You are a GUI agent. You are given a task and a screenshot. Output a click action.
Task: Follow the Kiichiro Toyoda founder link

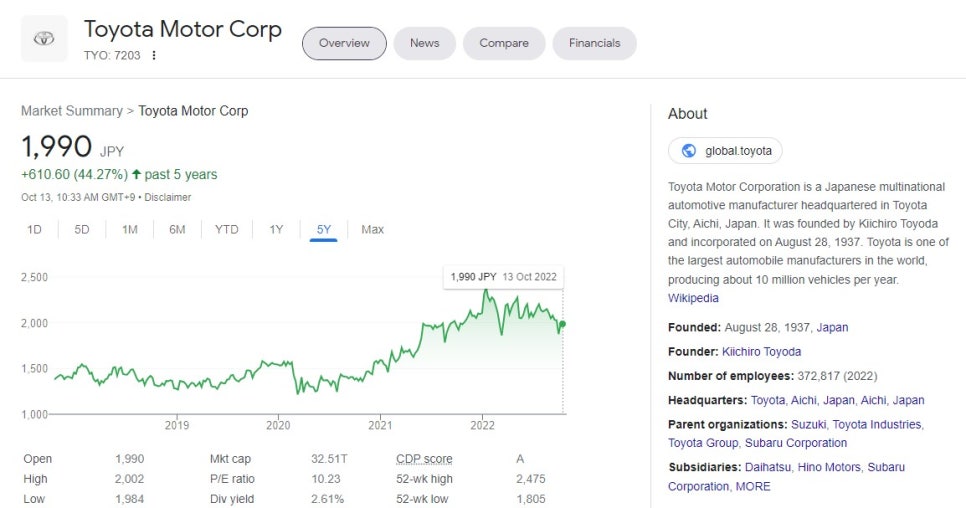coord(761,352)
